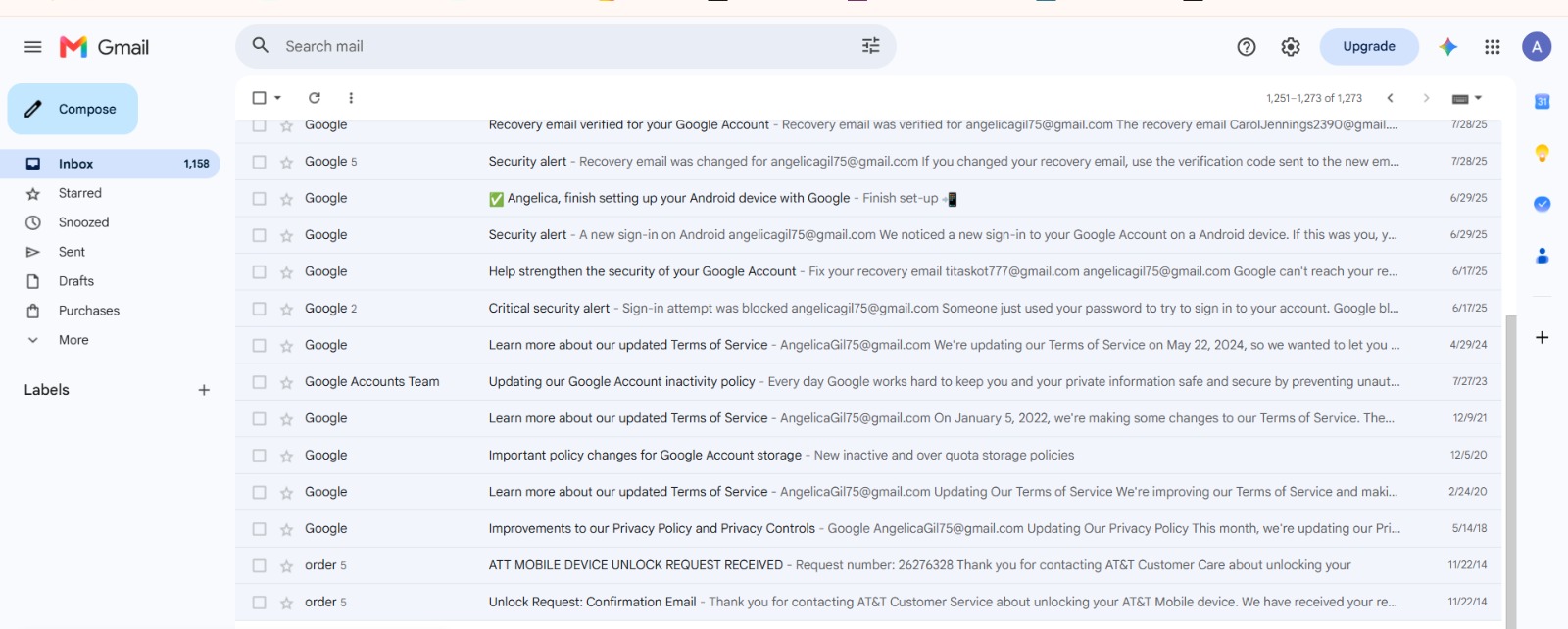The image size is (1568, 629).
Task: Go to newer messages page
Action: point(1390,98)
